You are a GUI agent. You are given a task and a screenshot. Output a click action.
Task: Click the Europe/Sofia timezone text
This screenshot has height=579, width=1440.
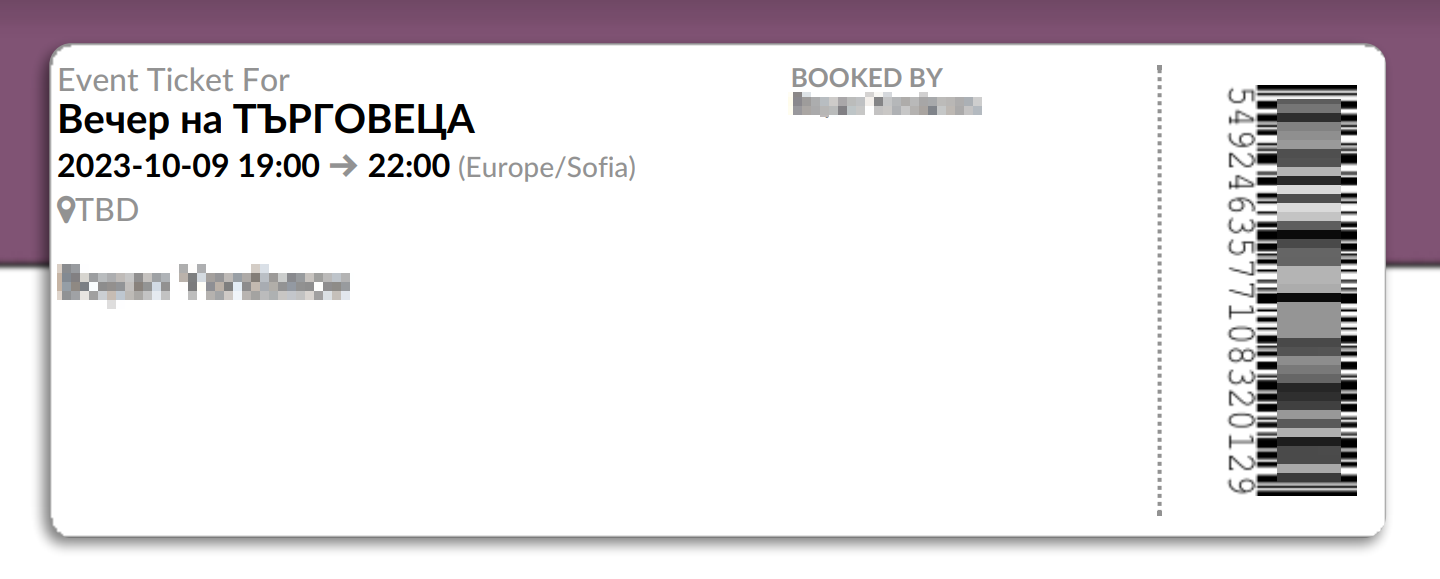(x=546, y=167)
